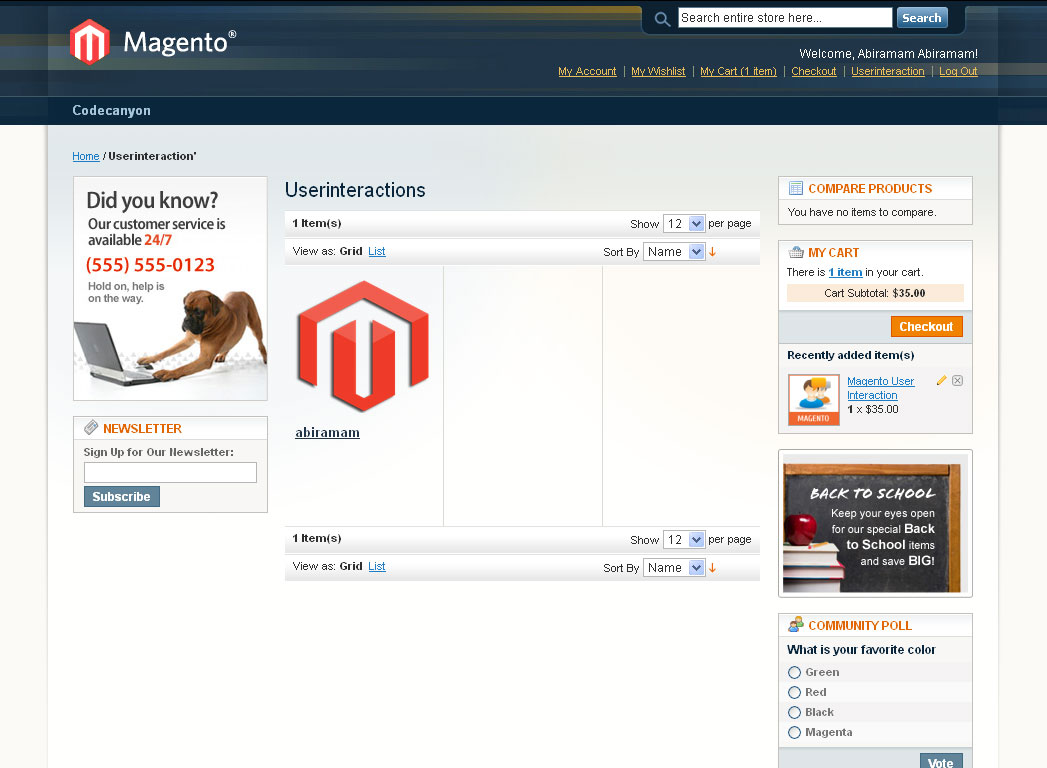
Task: Log Out of the account
Action: tap(958, 71)
